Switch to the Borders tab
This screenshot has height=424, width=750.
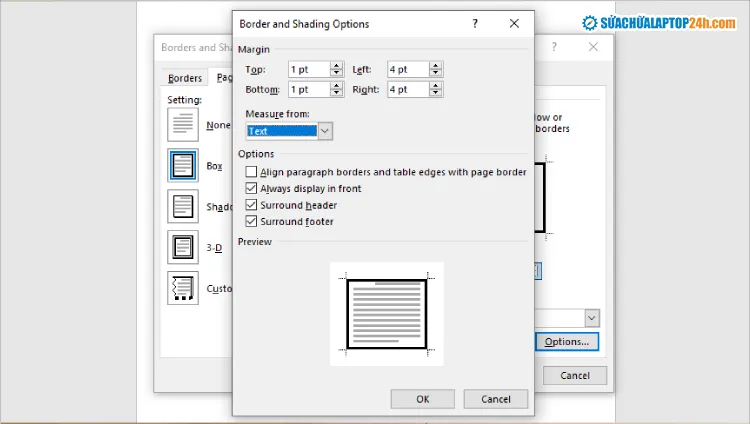tap(185, 78)
